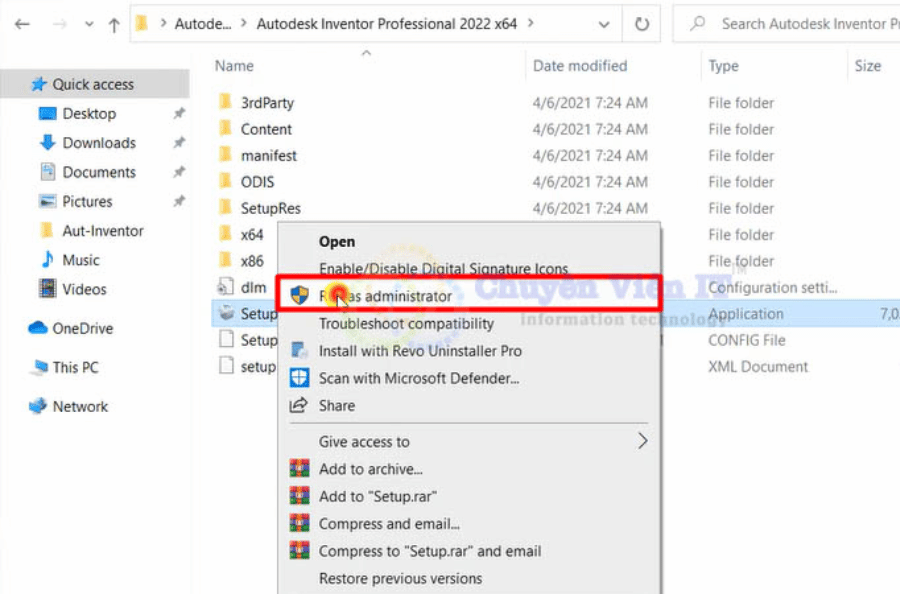Expand the address bar history dropdown

point(603,24)
